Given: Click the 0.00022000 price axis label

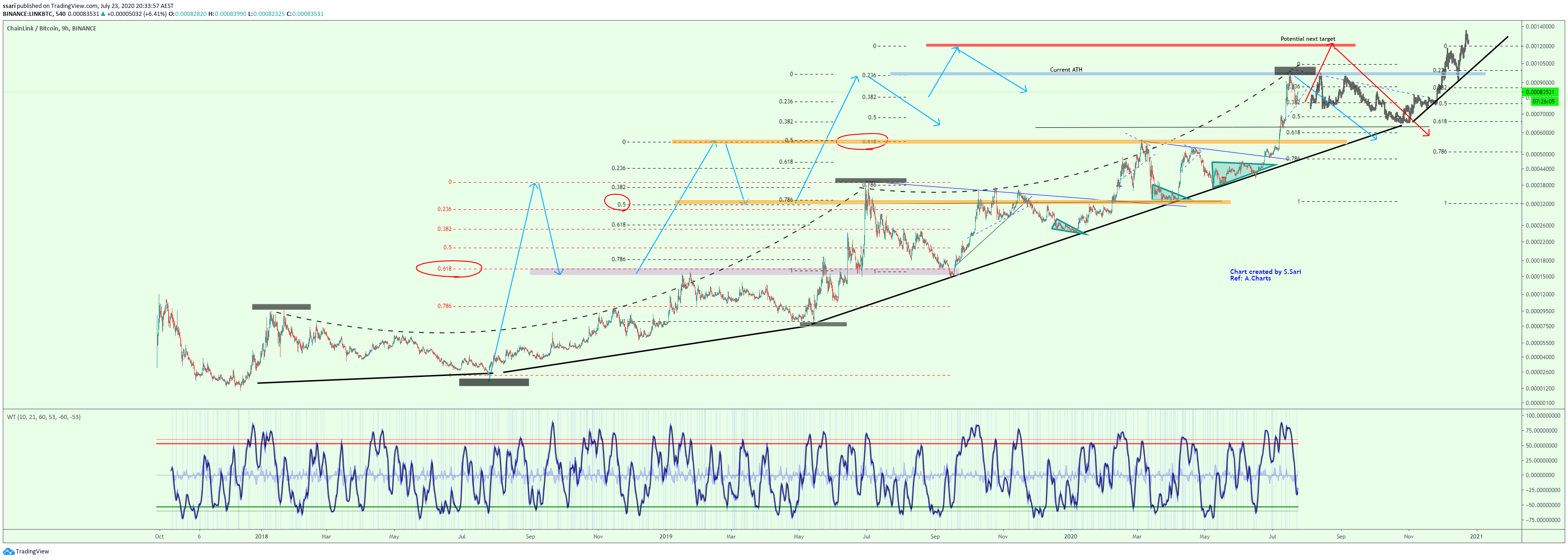Looking at the screenshot, I should [x=1540, y=242].
